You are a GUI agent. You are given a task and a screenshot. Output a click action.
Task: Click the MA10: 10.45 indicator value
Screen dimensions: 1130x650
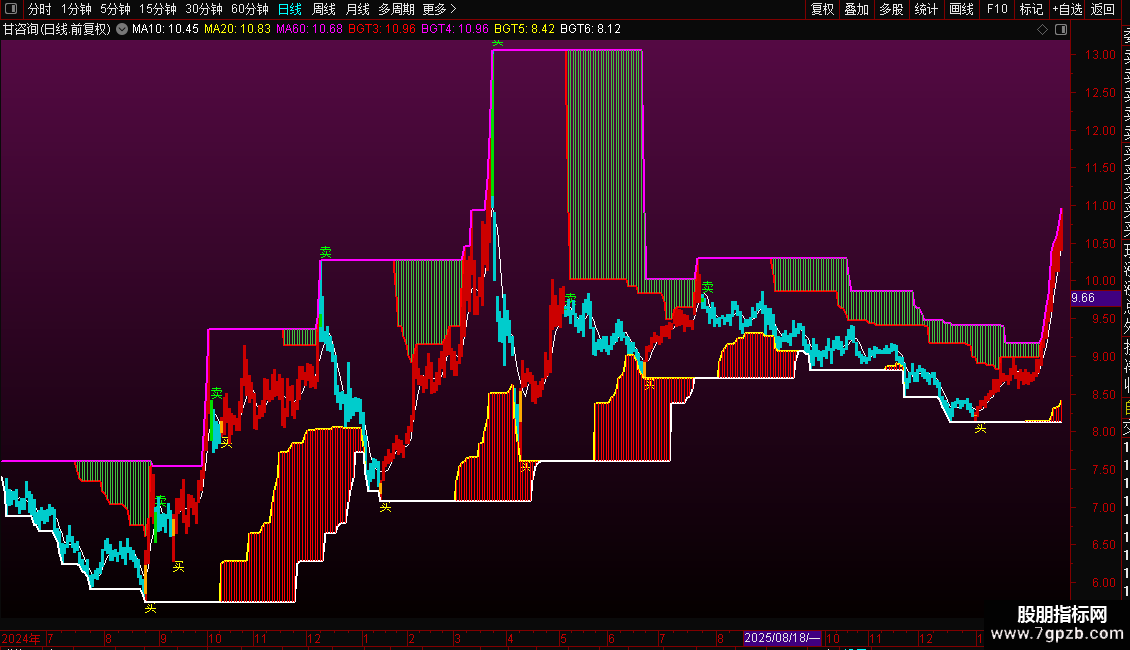[165, 29]
